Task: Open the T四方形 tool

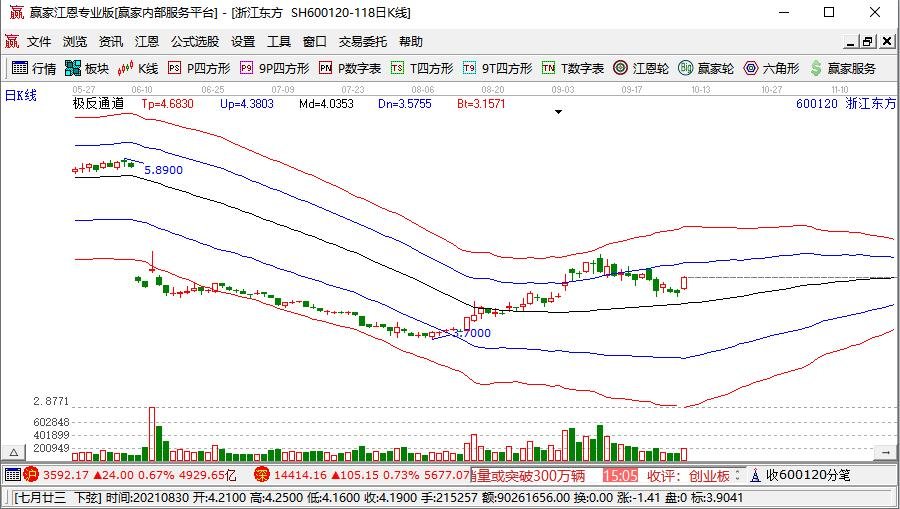Action: 422,68
